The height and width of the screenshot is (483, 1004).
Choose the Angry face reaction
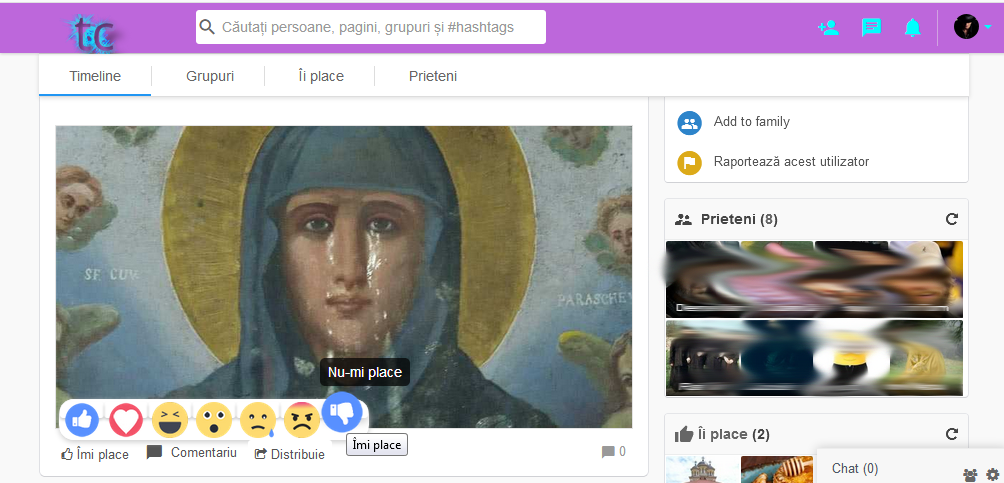pyautogui.click(x=301, y=420)
